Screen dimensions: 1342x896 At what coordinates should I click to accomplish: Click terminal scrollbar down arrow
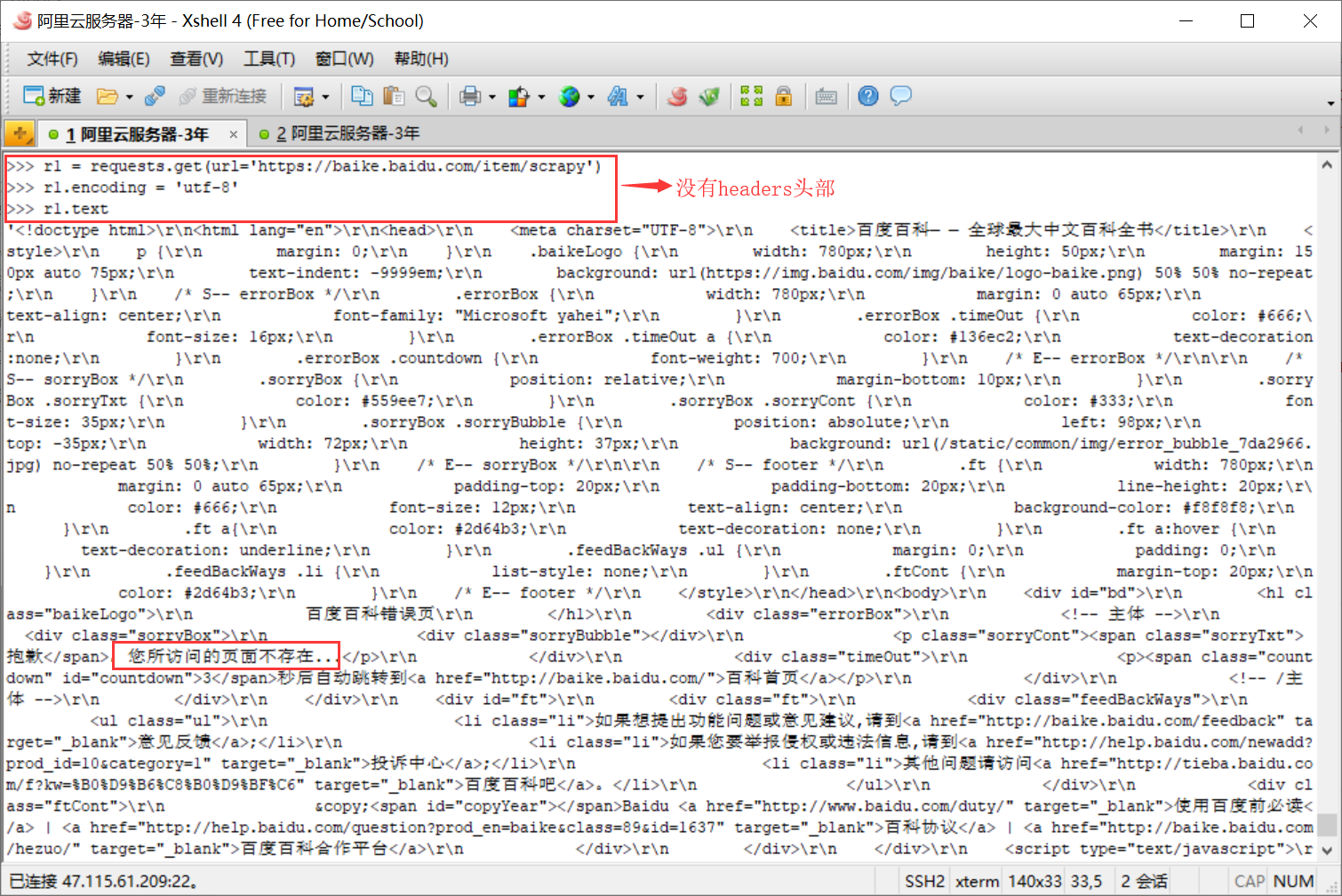1327,850
